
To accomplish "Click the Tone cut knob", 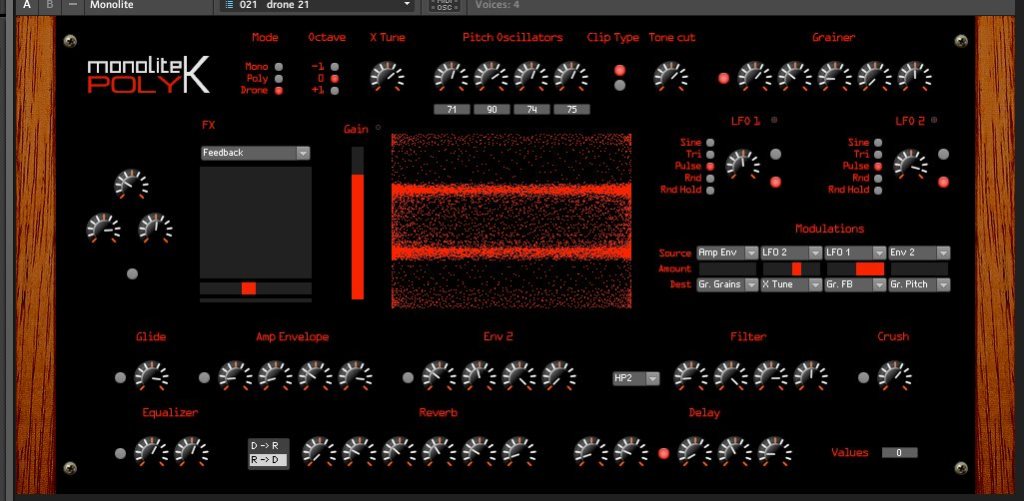I will tap(670, 76).
